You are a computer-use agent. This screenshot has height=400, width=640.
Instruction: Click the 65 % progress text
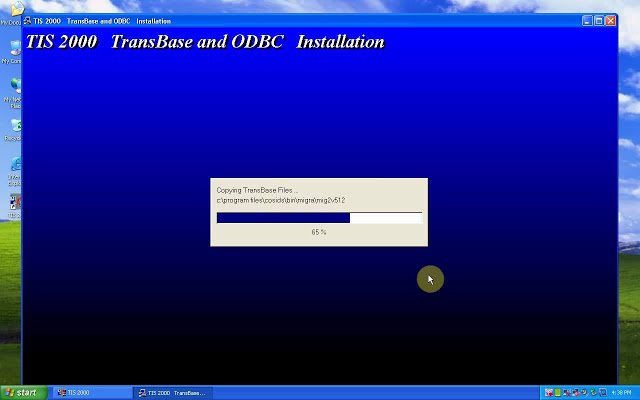(319, 232)
